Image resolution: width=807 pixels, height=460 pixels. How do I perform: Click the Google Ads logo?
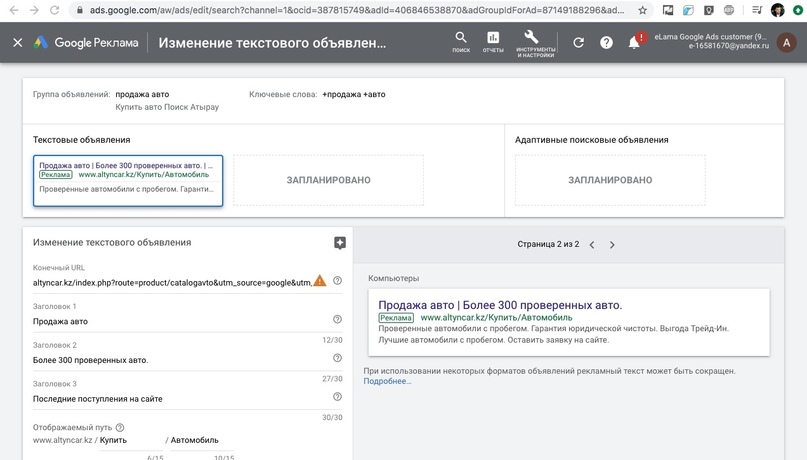(x=86, y=43)
